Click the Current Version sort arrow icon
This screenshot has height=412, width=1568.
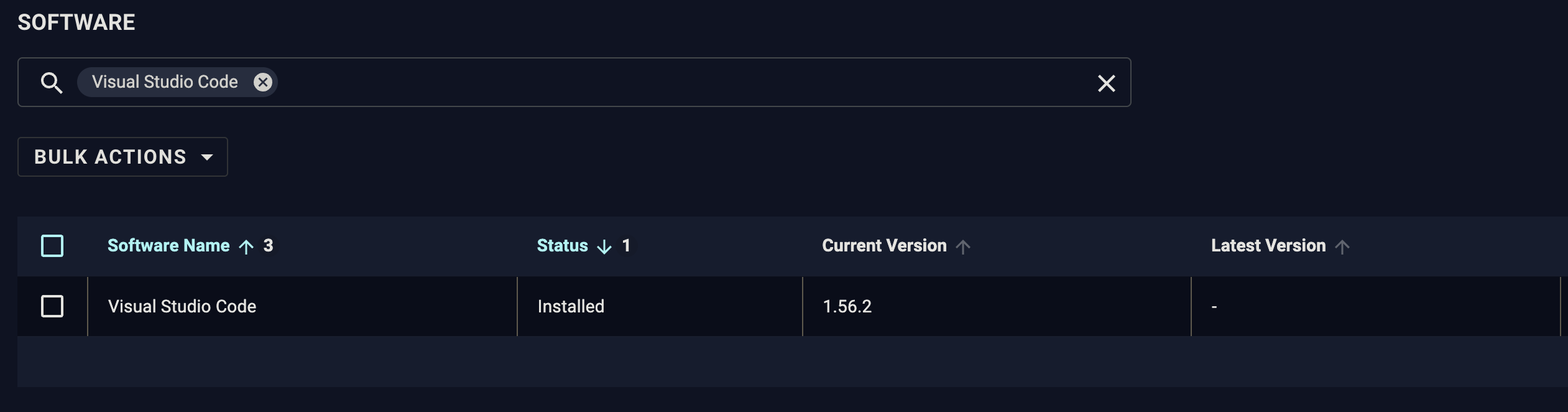(963, 246)
